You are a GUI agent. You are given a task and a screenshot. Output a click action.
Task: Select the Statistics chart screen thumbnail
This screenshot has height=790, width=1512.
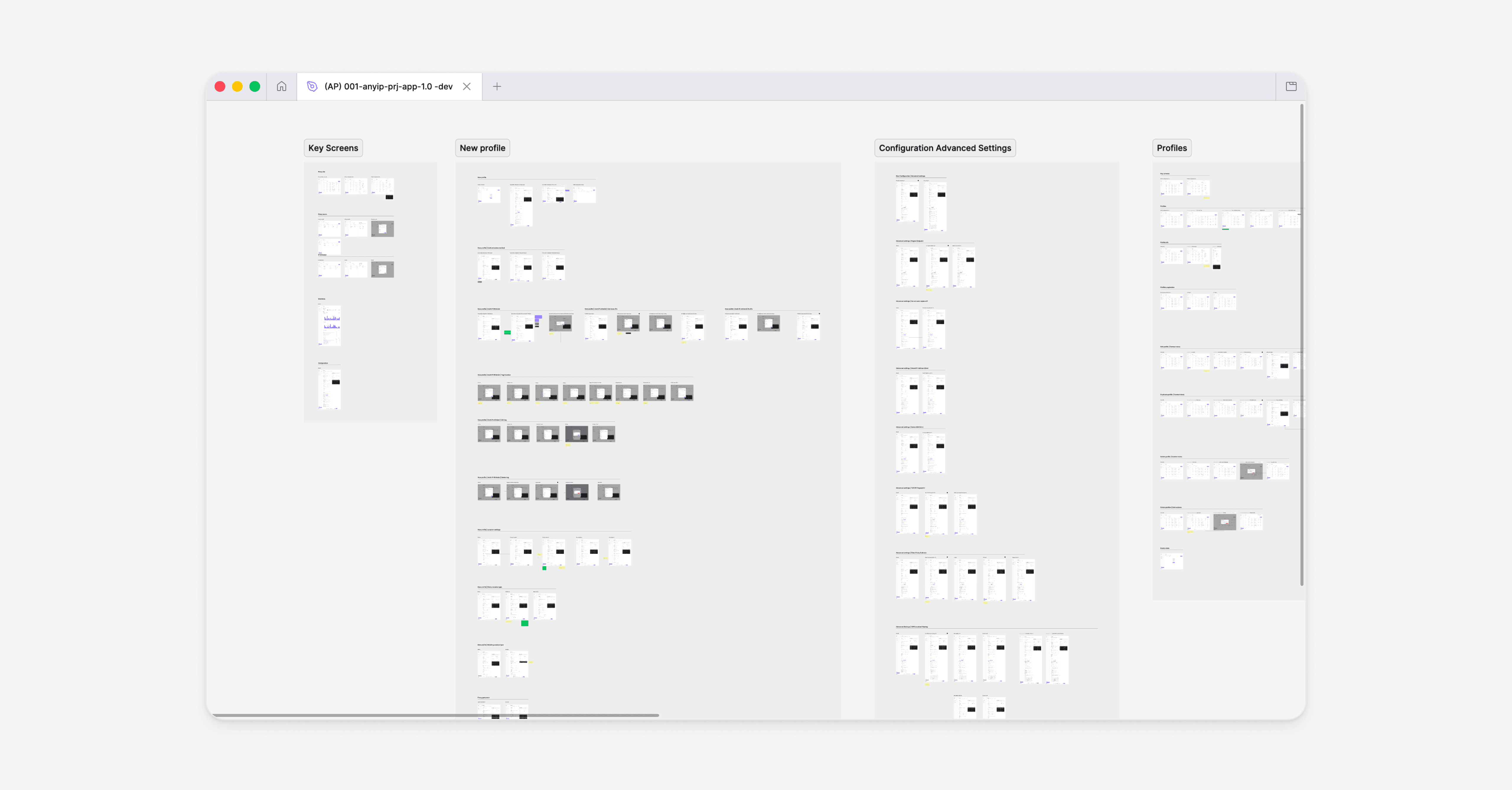[329, 325]
